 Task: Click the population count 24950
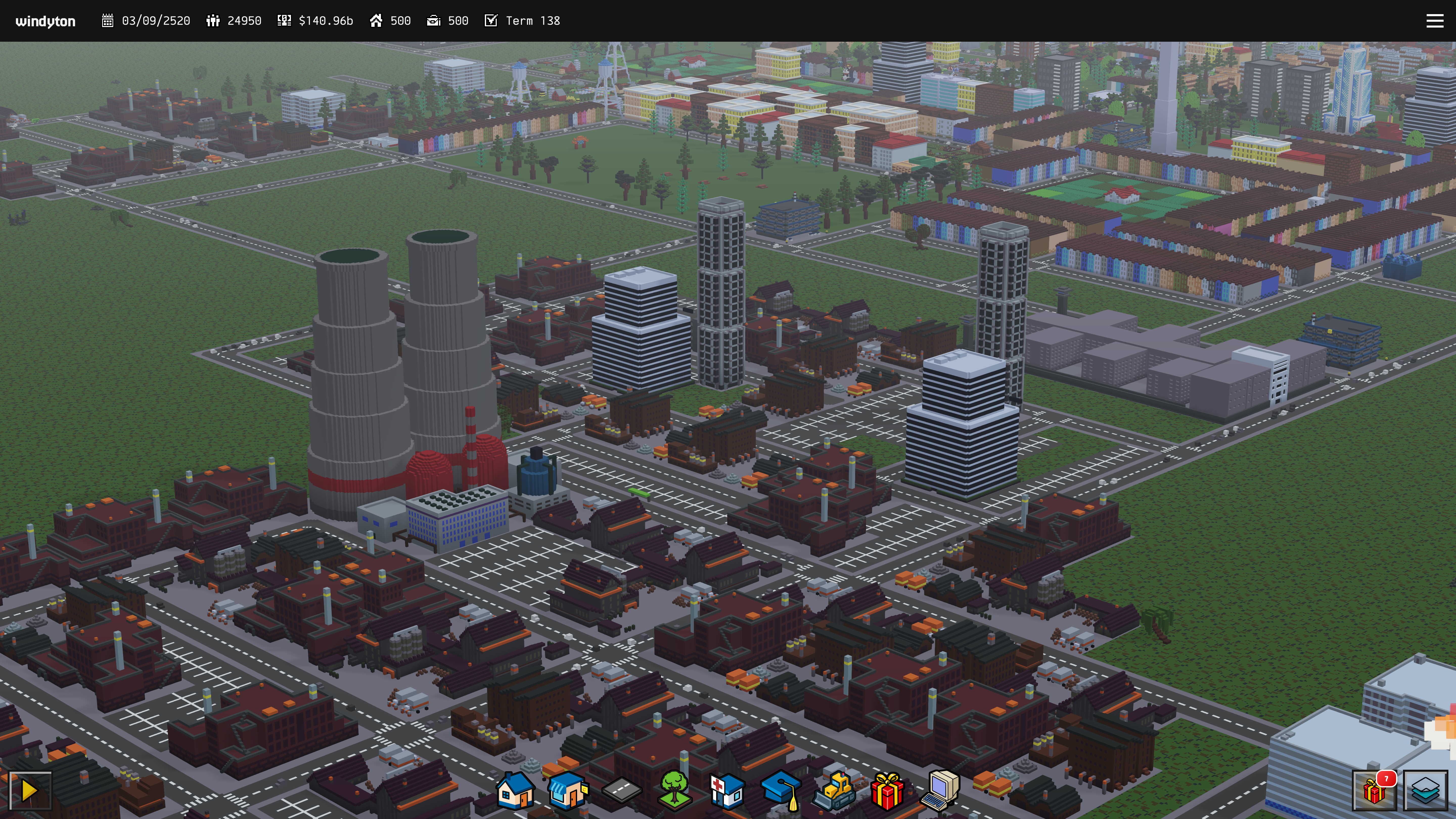tap(244, 21)
